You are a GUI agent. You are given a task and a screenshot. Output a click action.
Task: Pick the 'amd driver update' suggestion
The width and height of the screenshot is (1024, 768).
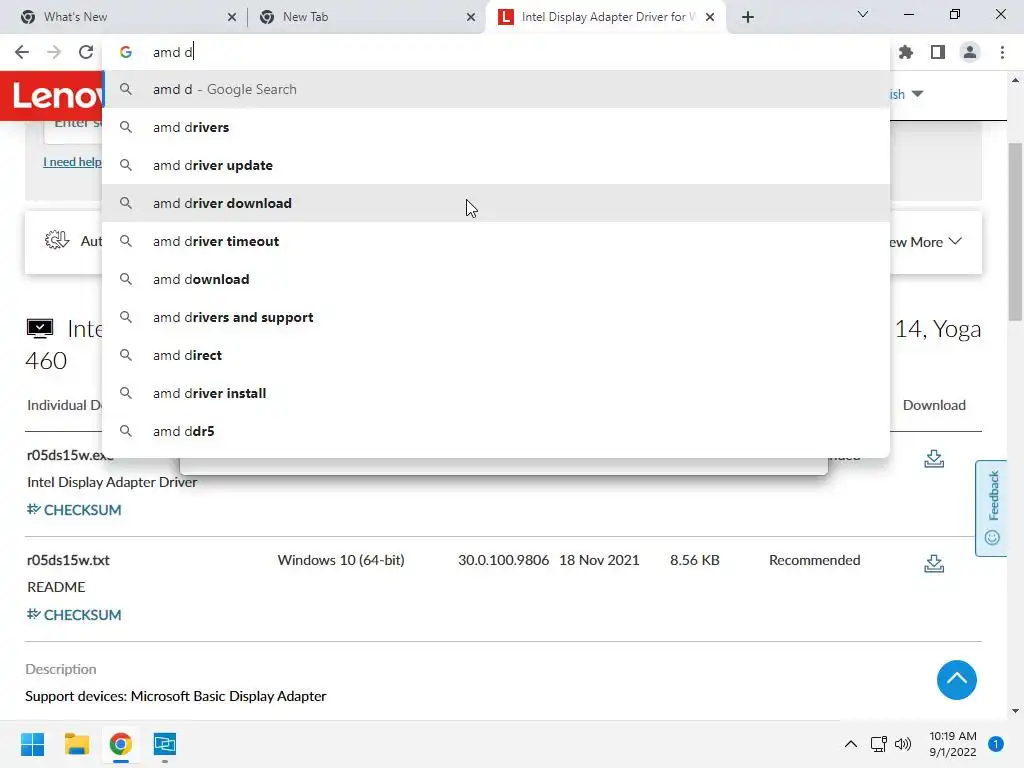(x=496, y=165)
